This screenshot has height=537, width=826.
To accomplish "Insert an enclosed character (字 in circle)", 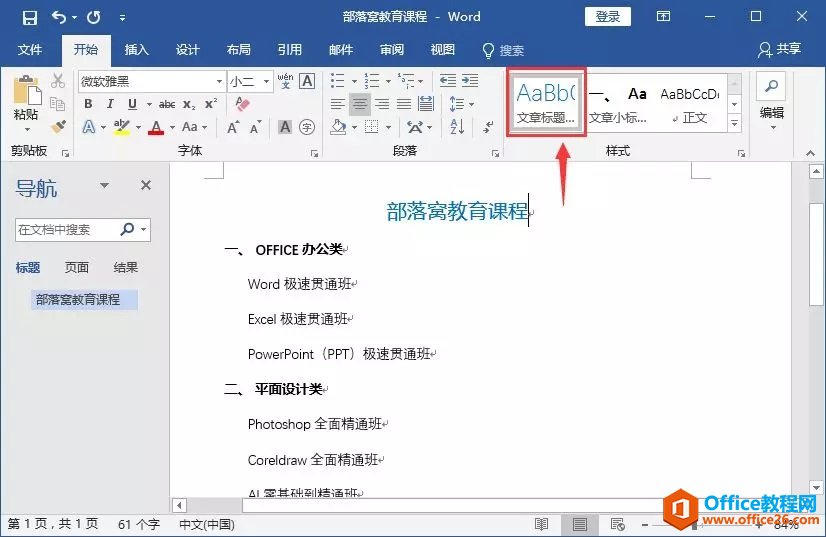I will (x=307, y=127).
